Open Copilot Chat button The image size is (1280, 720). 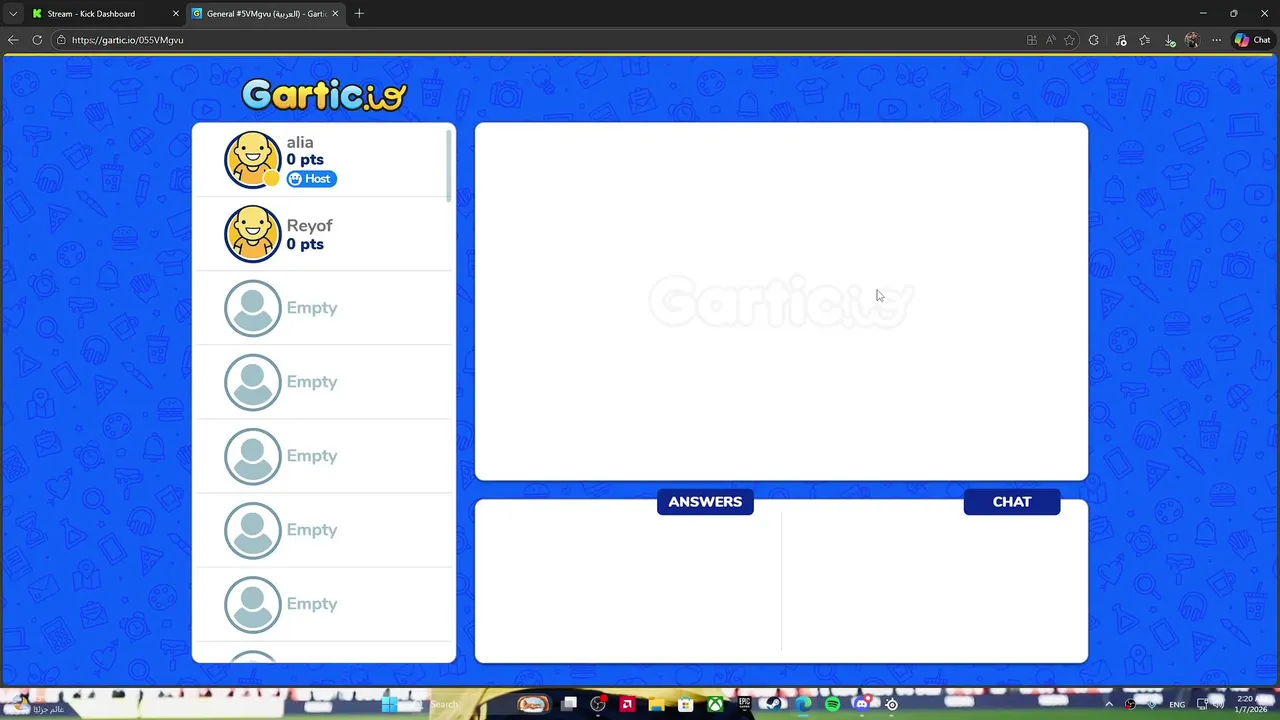(1253, 40)
